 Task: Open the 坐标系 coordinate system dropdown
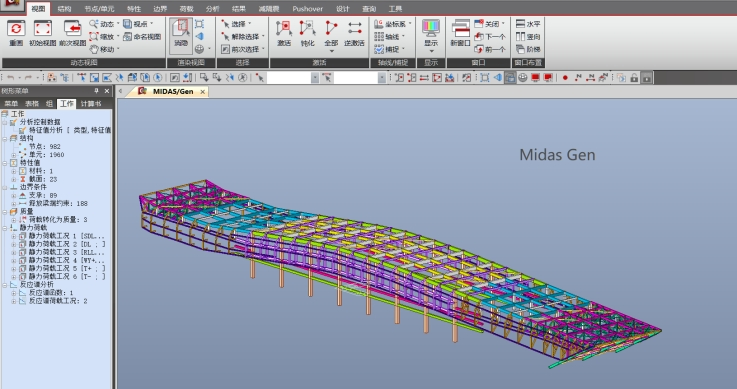pyautogui.click(x=410, y=23)
